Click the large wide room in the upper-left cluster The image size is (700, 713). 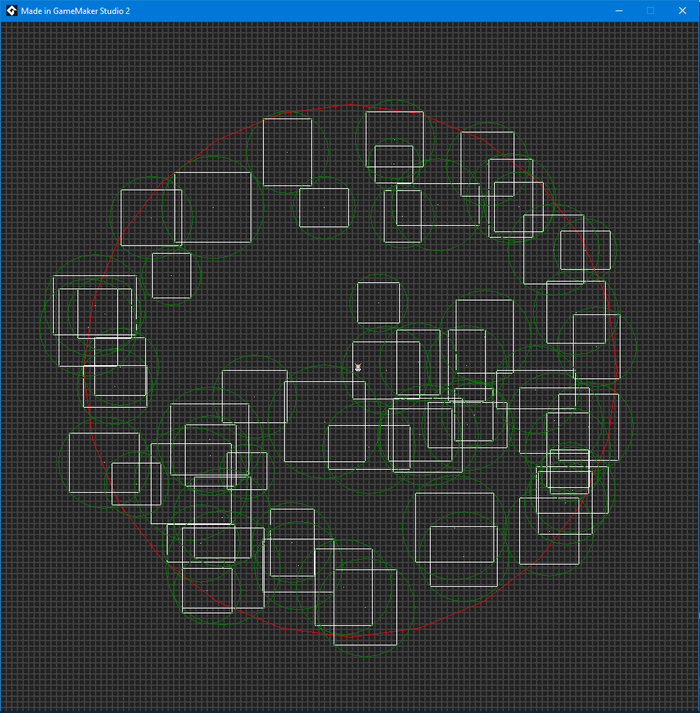212,207
